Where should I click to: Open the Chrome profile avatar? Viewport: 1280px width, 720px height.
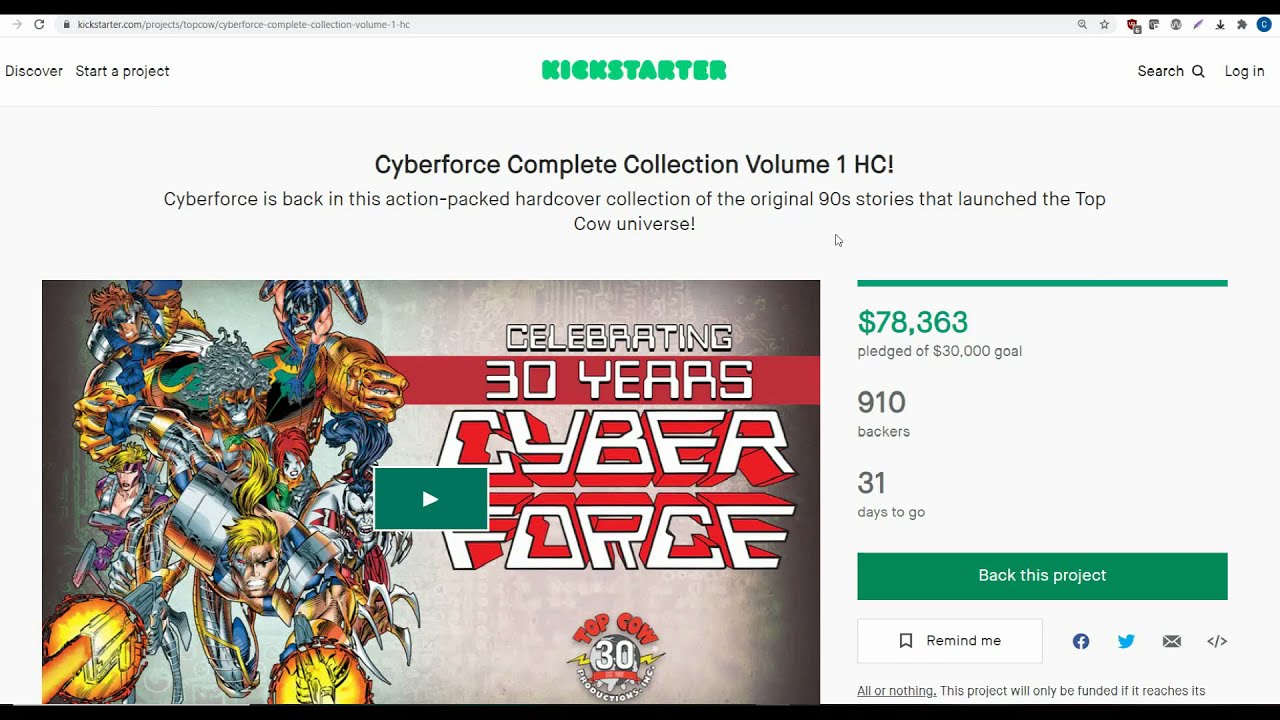1264,24
